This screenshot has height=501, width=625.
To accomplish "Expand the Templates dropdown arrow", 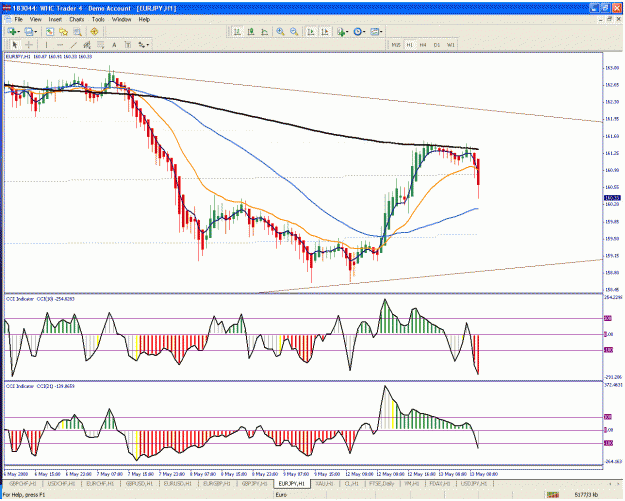I will (x=381, y=32).
